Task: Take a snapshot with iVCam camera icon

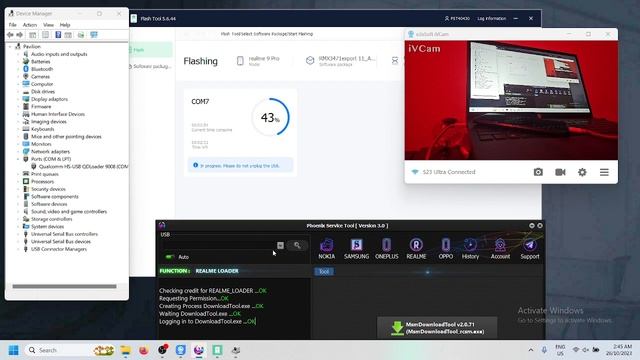Action: point(538,172)
